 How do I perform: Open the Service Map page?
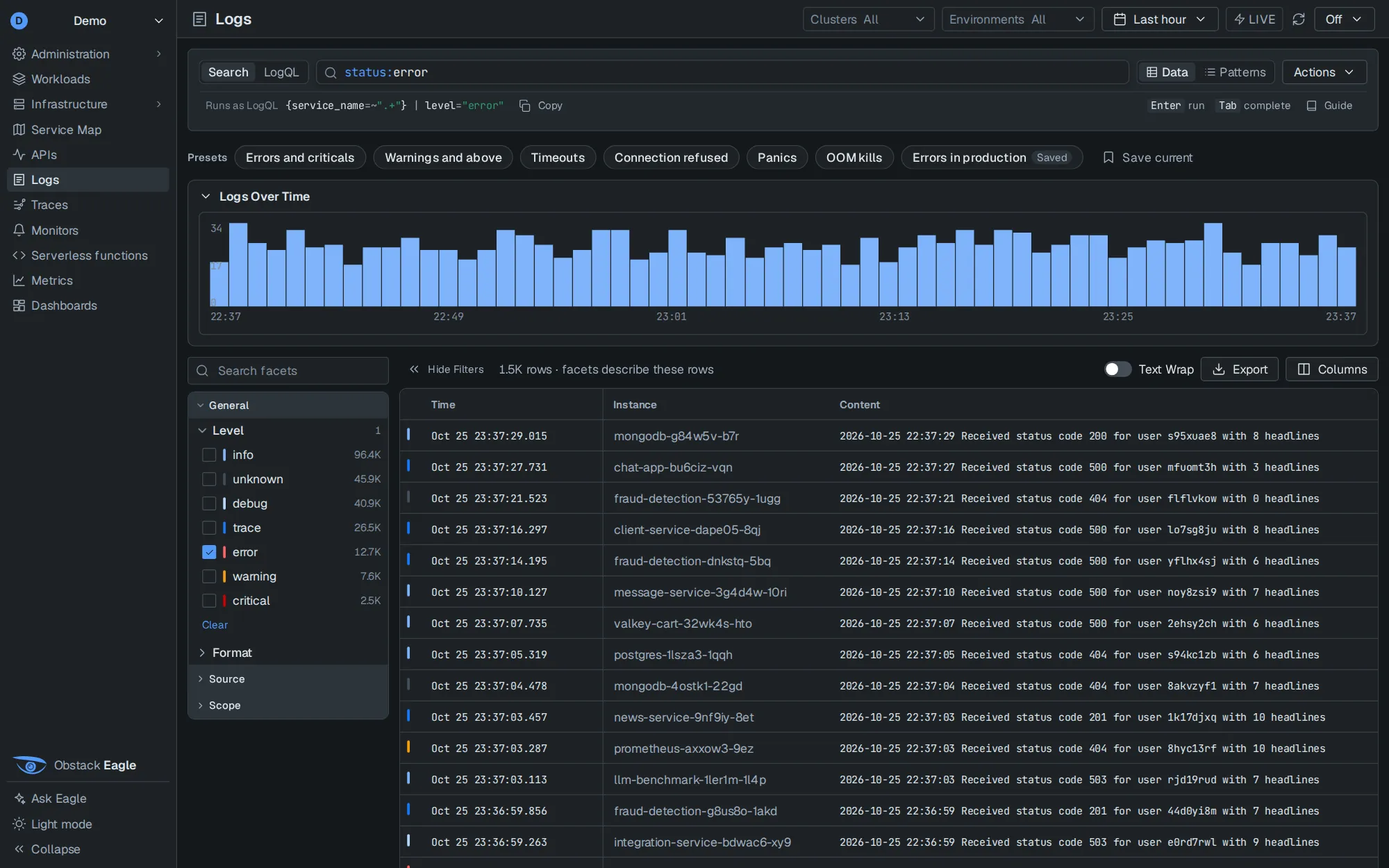pyautogui.click(x=88, y=130)
